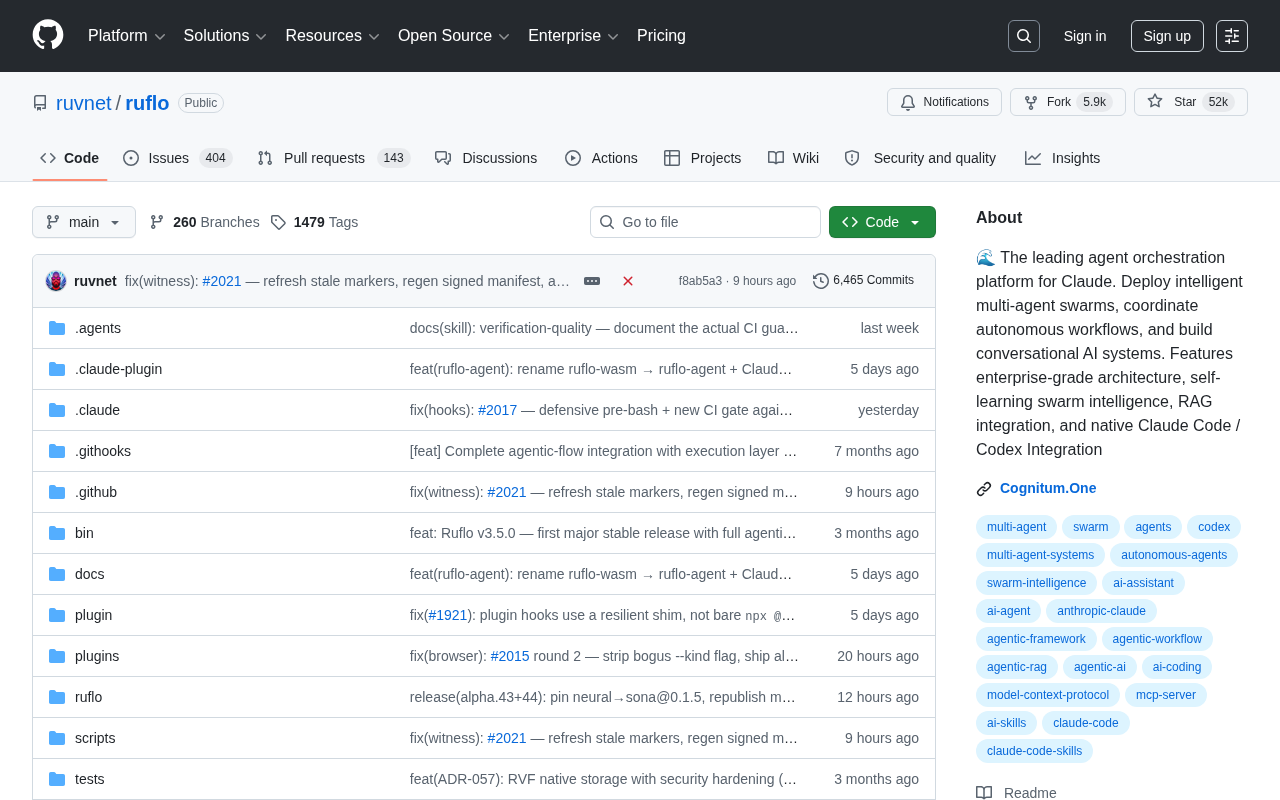Click the multi-agent topic tag

click(1016, 527)
